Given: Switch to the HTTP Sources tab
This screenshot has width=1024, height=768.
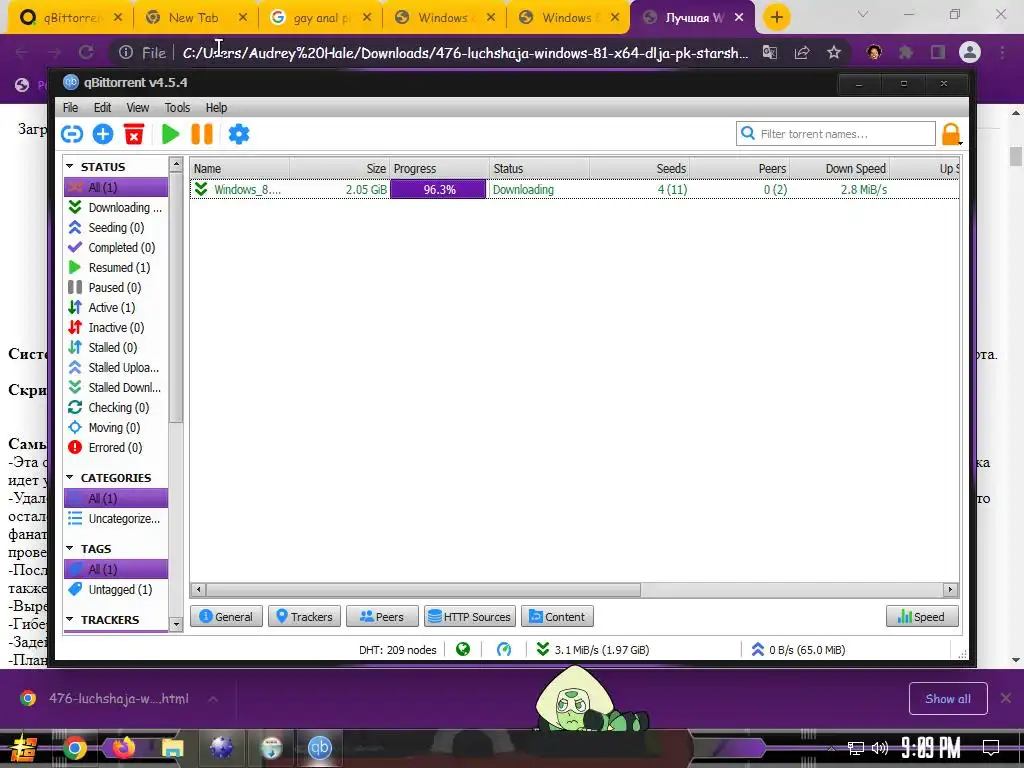Looking at the screenshot, I should (470, 616).
